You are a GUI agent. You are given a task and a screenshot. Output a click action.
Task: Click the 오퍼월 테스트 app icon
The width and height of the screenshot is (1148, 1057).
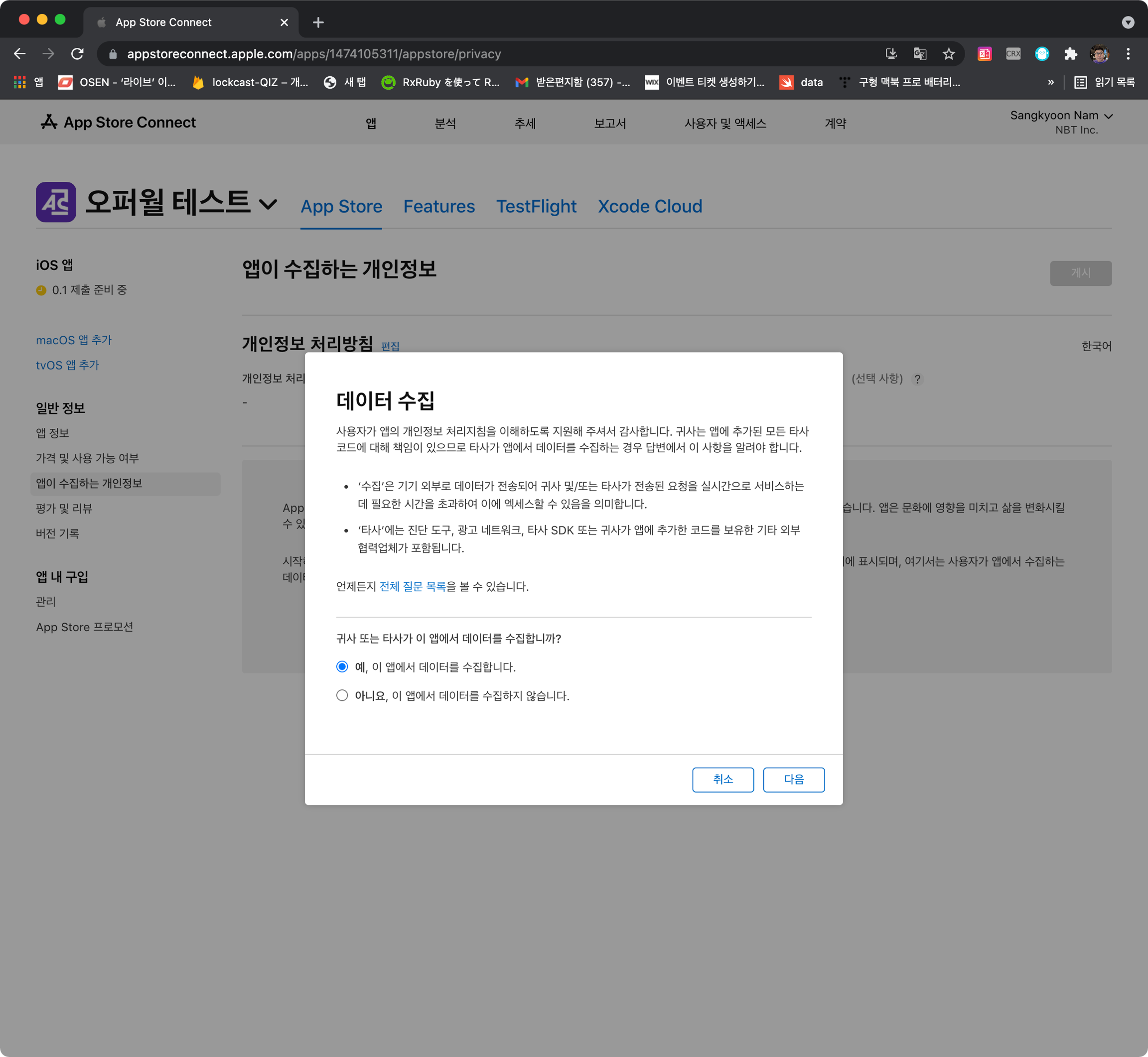(56, 202)
